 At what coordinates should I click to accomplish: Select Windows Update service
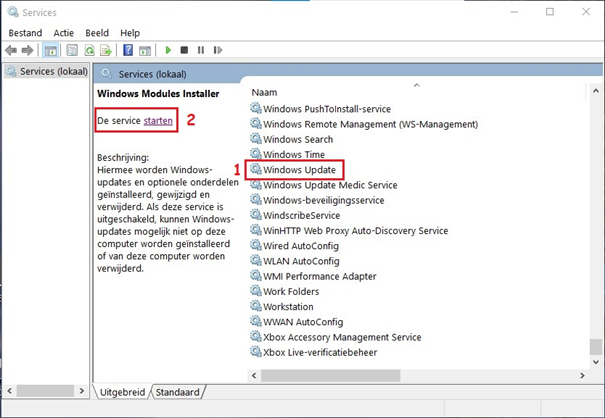click(x=294, y=169)
